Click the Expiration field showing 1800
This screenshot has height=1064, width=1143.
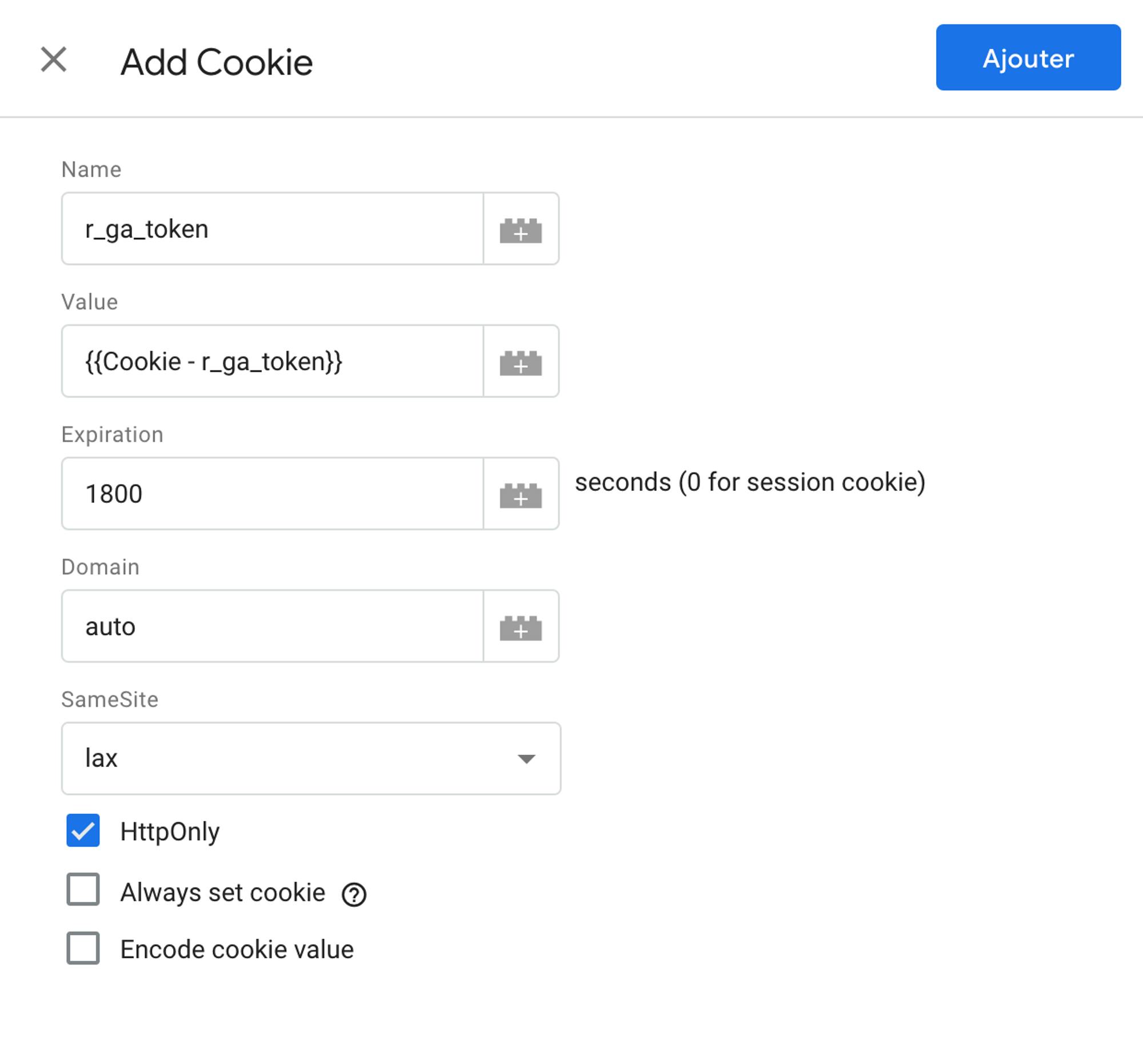tap(273, 493)
